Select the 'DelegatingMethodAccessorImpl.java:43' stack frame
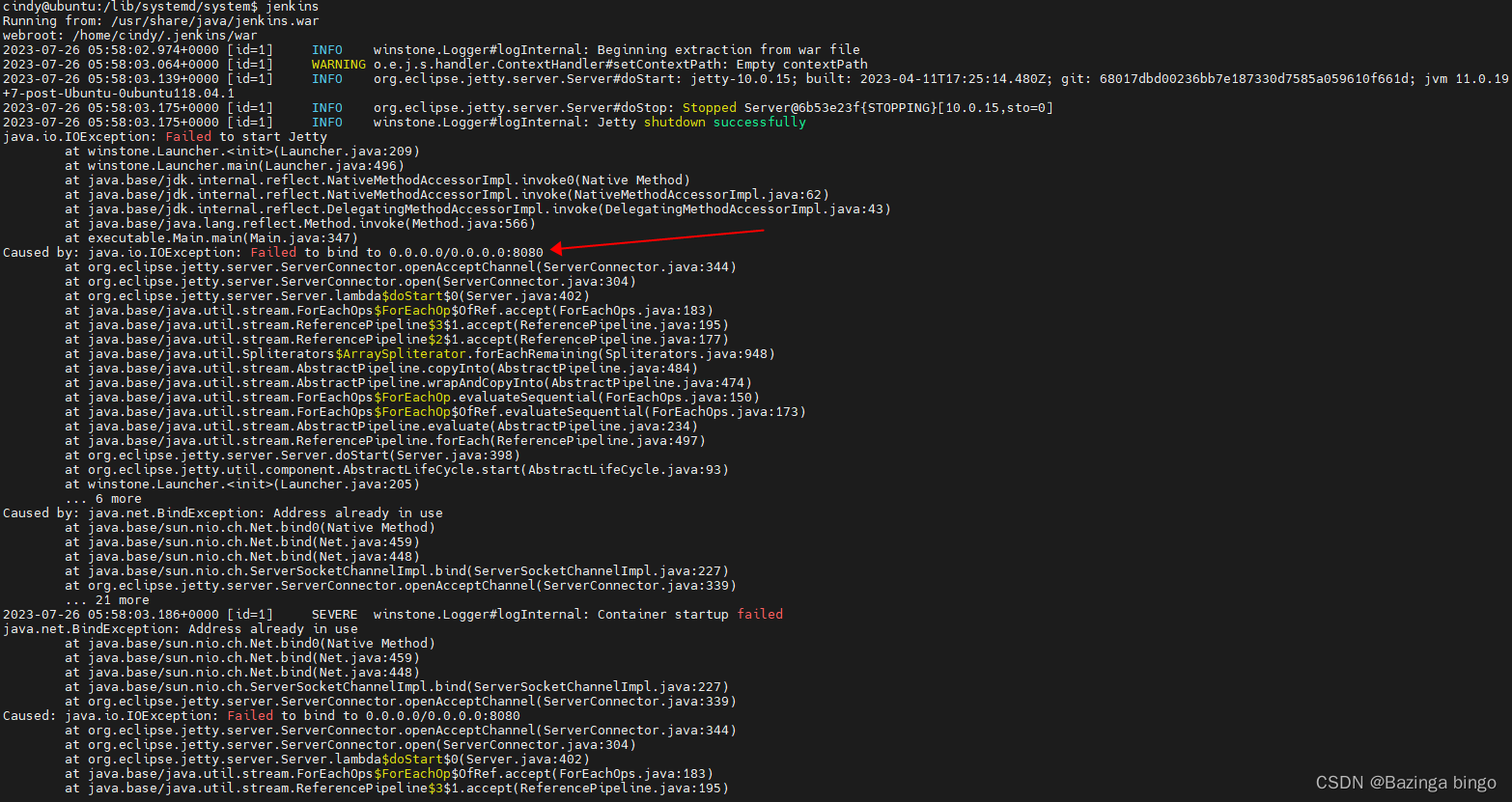The image size is (1512, 802). [x=478, y=209]
